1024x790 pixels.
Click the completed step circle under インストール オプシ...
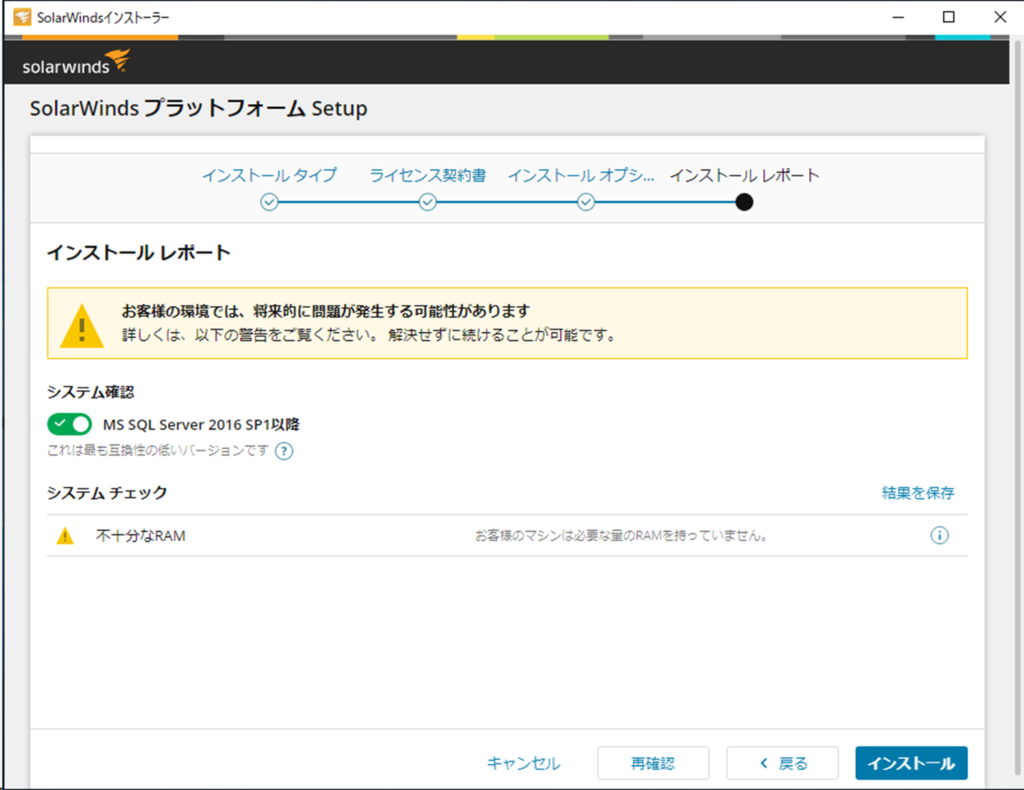tap(586, 202)
